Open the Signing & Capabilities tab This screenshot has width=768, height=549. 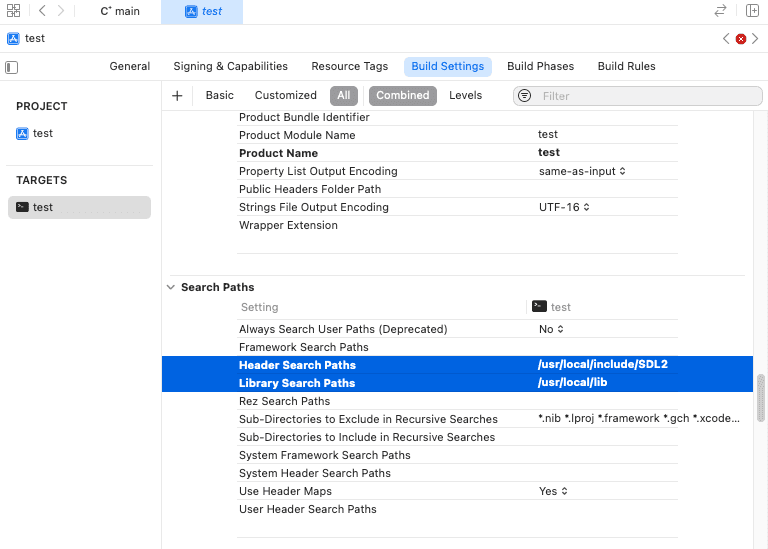tap(230, 66)
